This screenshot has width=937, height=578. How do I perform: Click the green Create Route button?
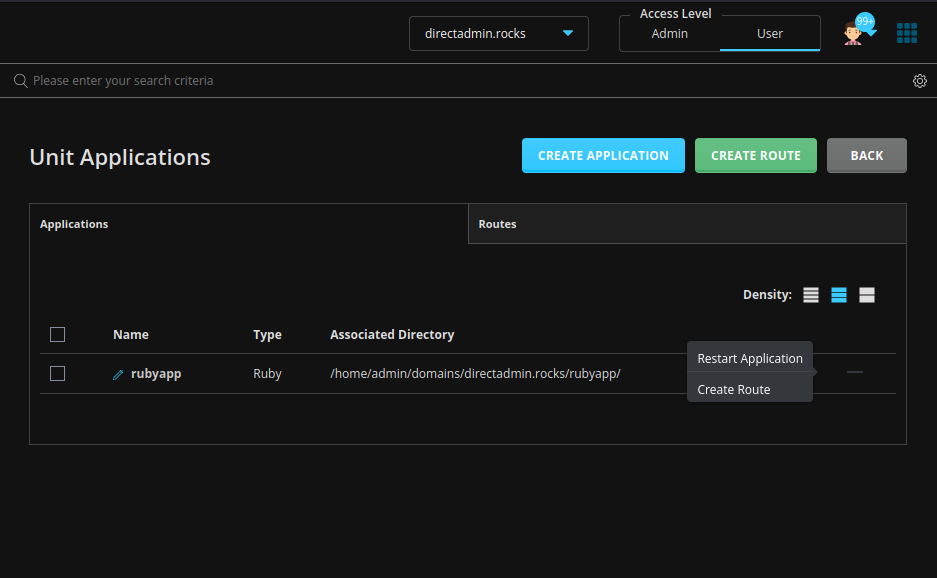point(755,155)
